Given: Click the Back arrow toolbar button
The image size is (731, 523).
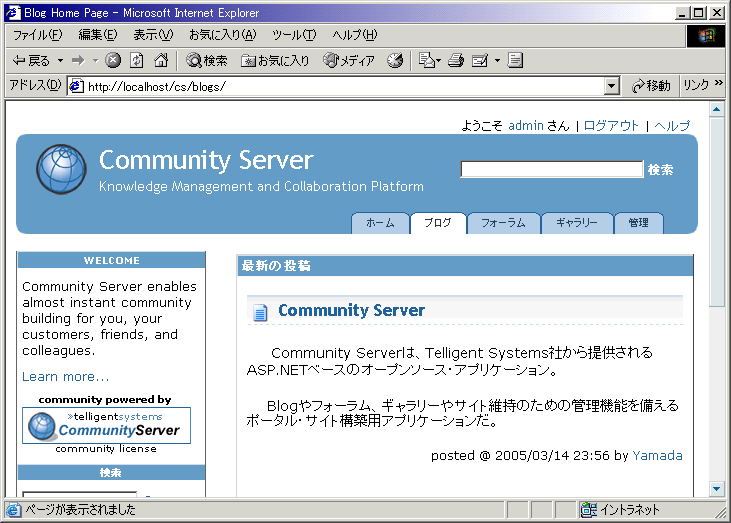Looking at the screenshot, I should [31, 61].
